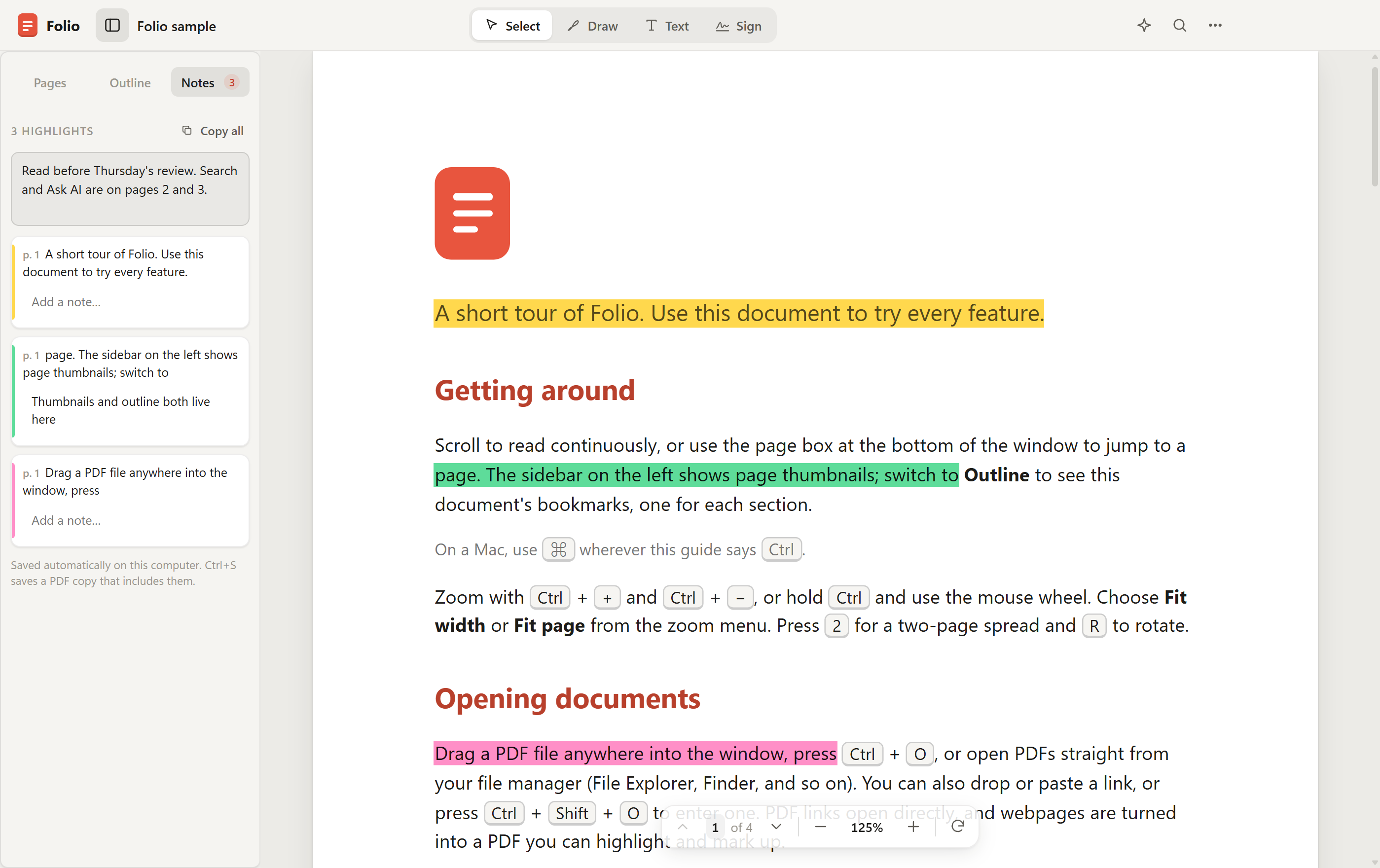Click the pink highlighted Drag a PDF text

point(635,754)
